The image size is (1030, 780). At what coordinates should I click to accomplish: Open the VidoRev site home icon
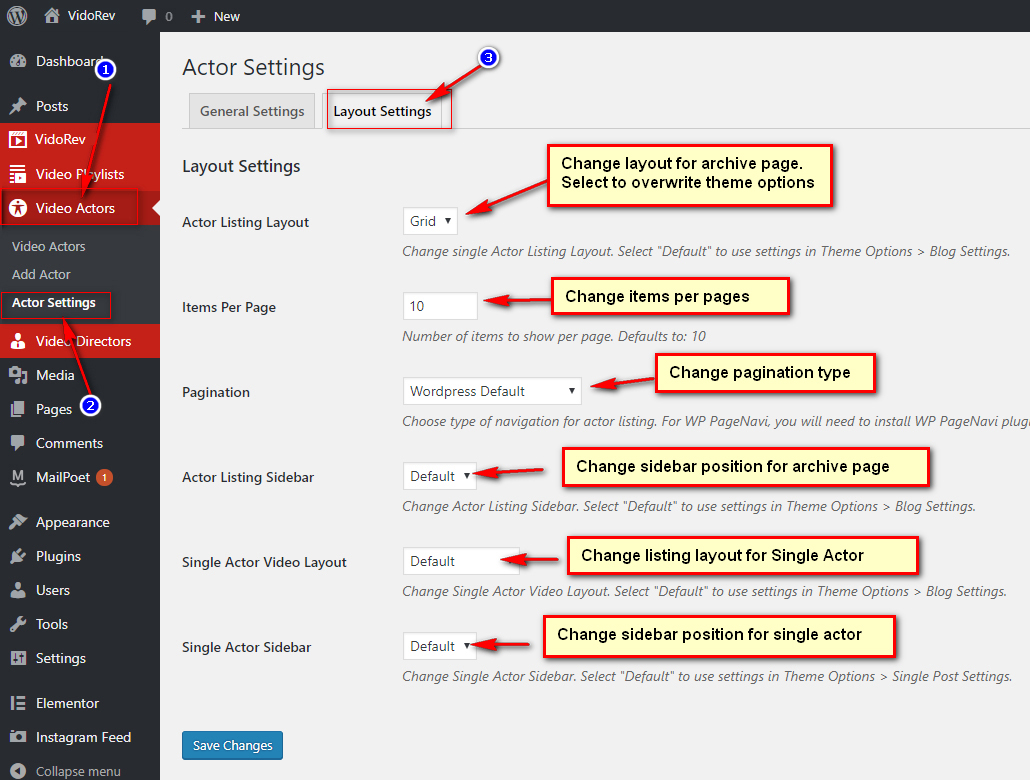point(52,16)
